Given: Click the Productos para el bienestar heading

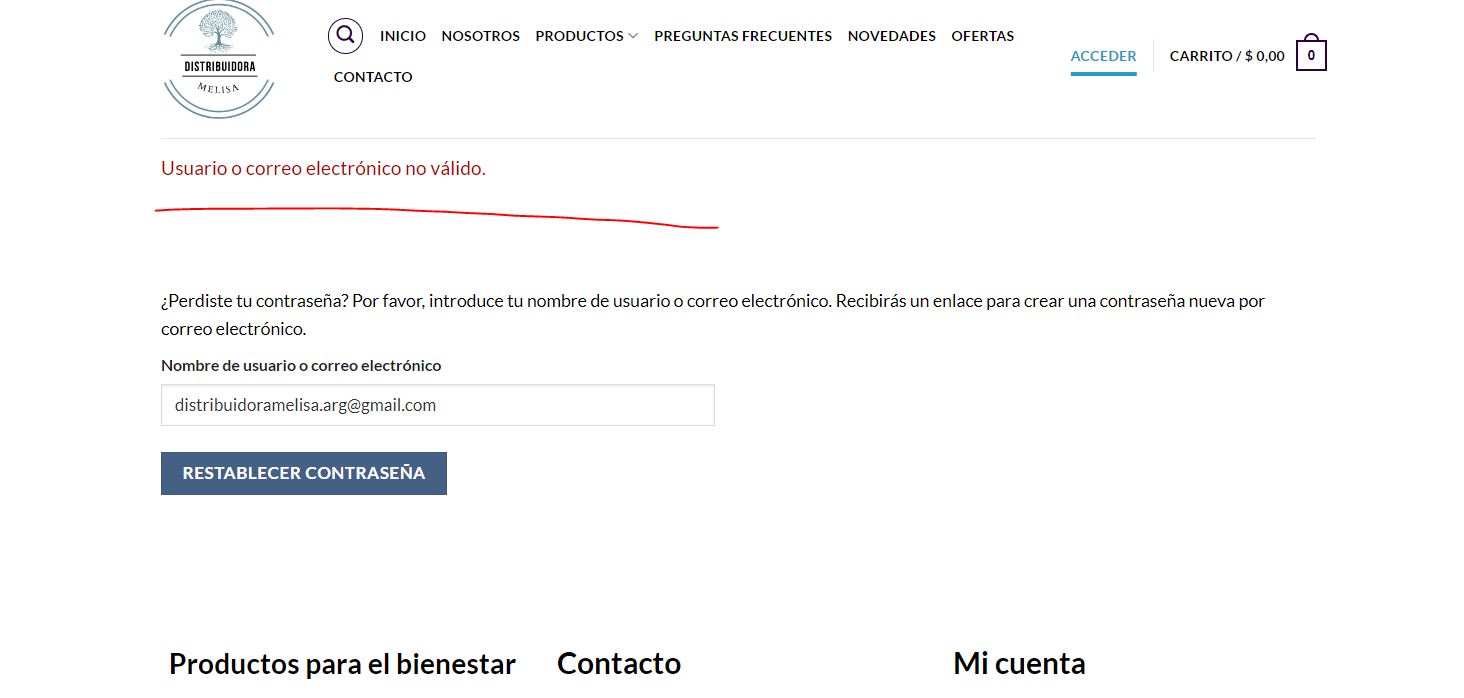Looking at the screenshot, I should click(x=342, y=663).
